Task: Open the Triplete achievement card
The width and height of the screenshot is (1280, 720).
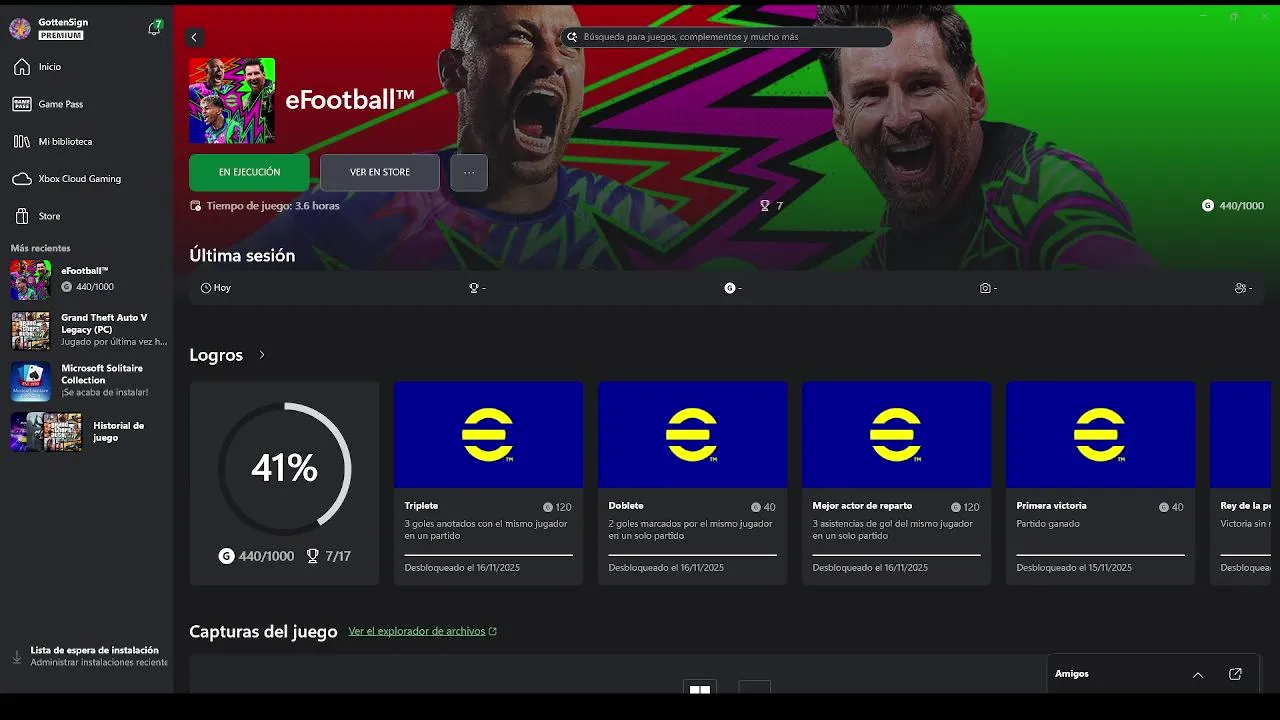Action: coord(488,483)
